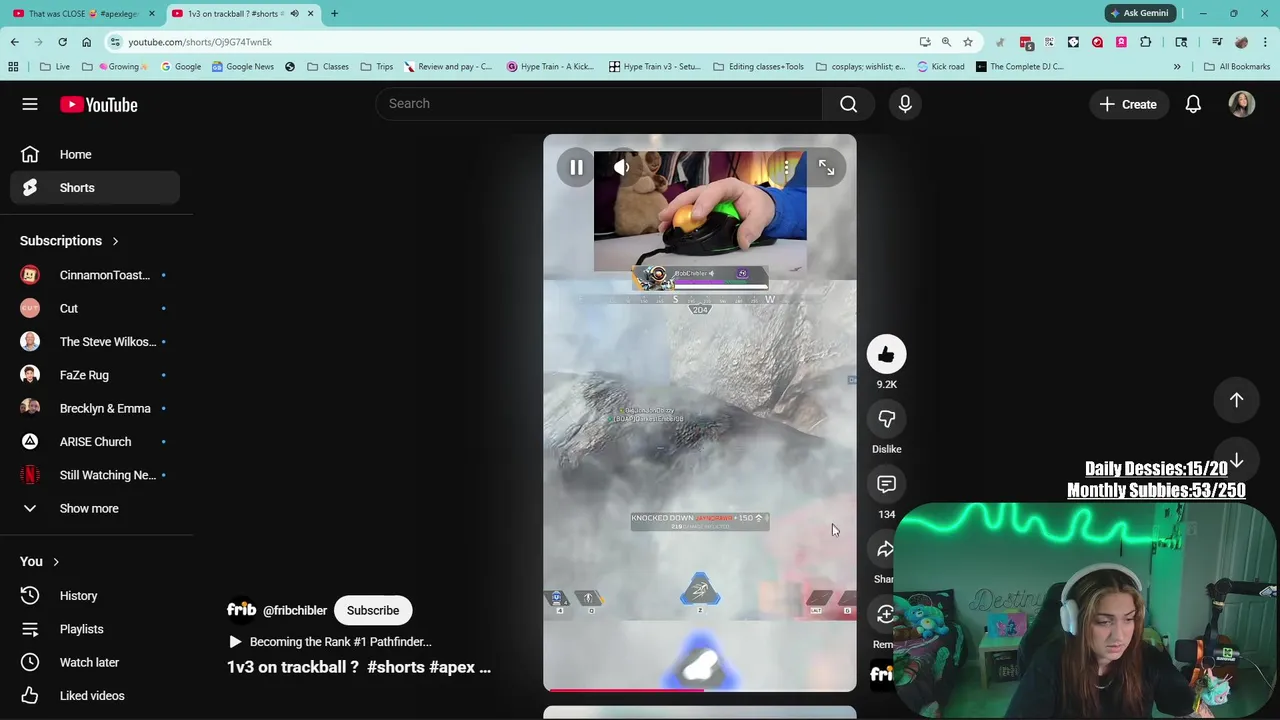The width and height of the screenshot is (1280, 720).
Task: Open Liked videos in the sidebar
Action: [x=95, y=696]
